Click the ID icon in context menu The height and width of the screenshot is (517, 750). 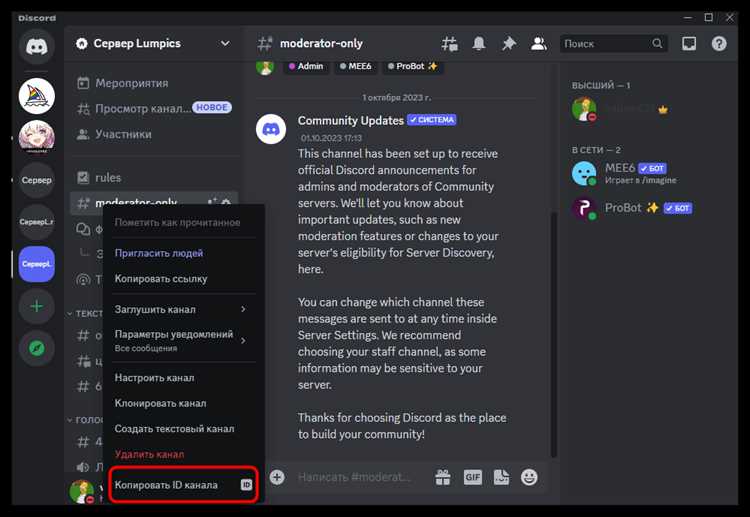coord(246,485)
